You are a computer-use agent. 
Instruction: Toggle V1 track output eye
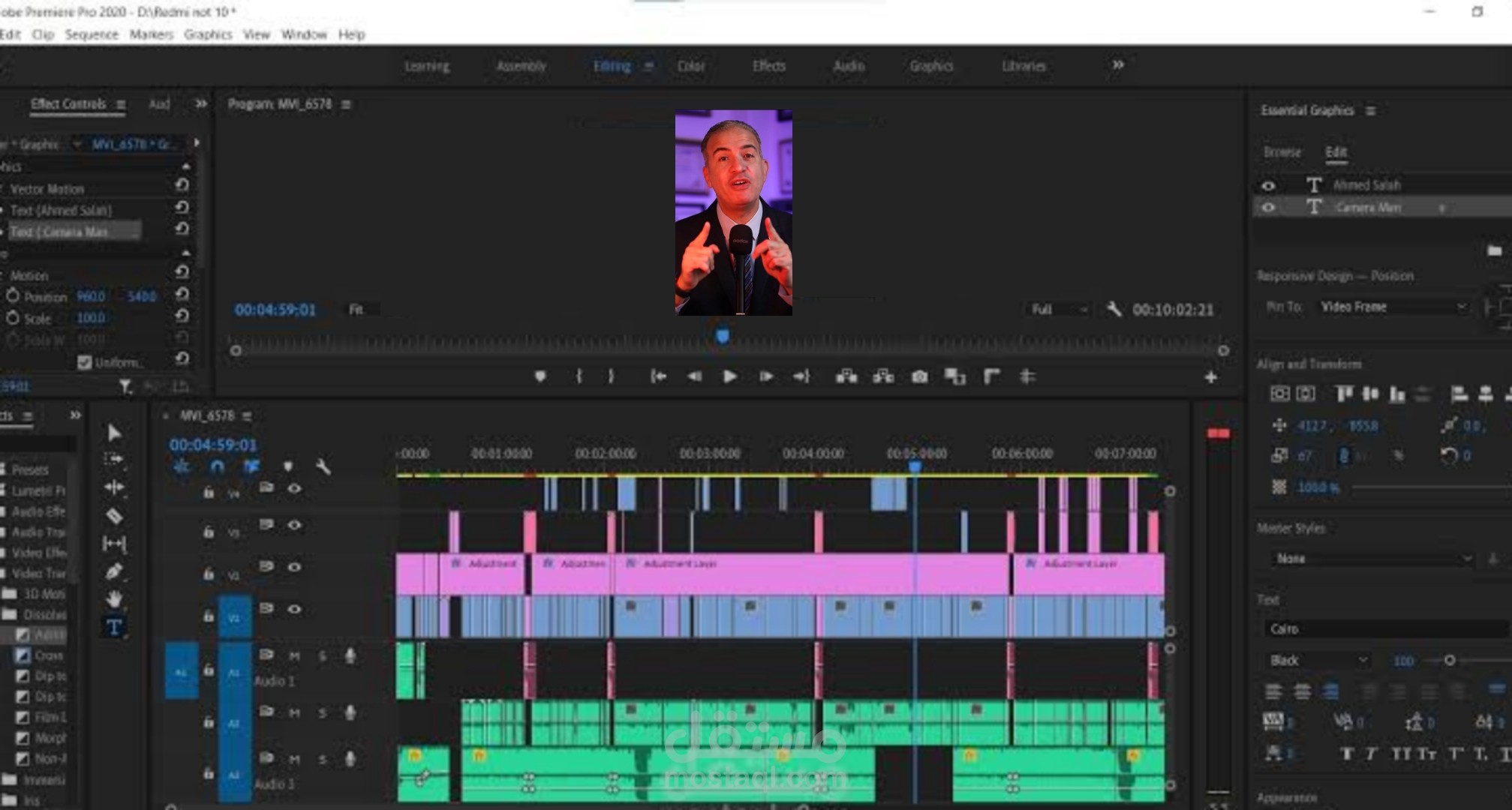tap(294, 608)
